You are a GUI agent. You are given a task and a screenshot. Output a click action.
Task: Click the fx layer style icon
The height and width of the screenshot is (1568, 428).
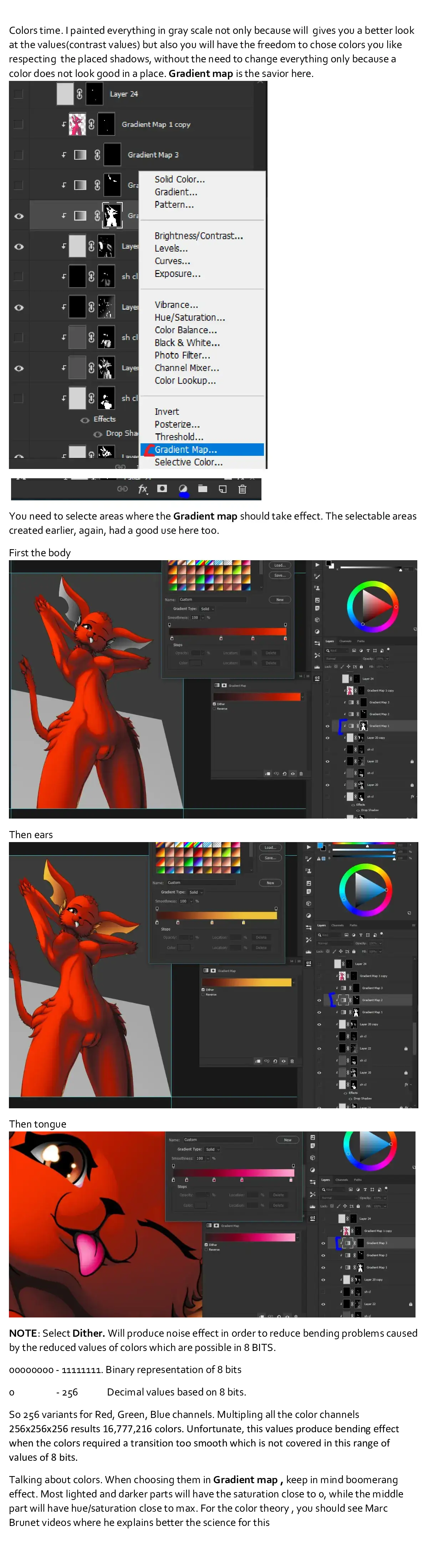142,489
